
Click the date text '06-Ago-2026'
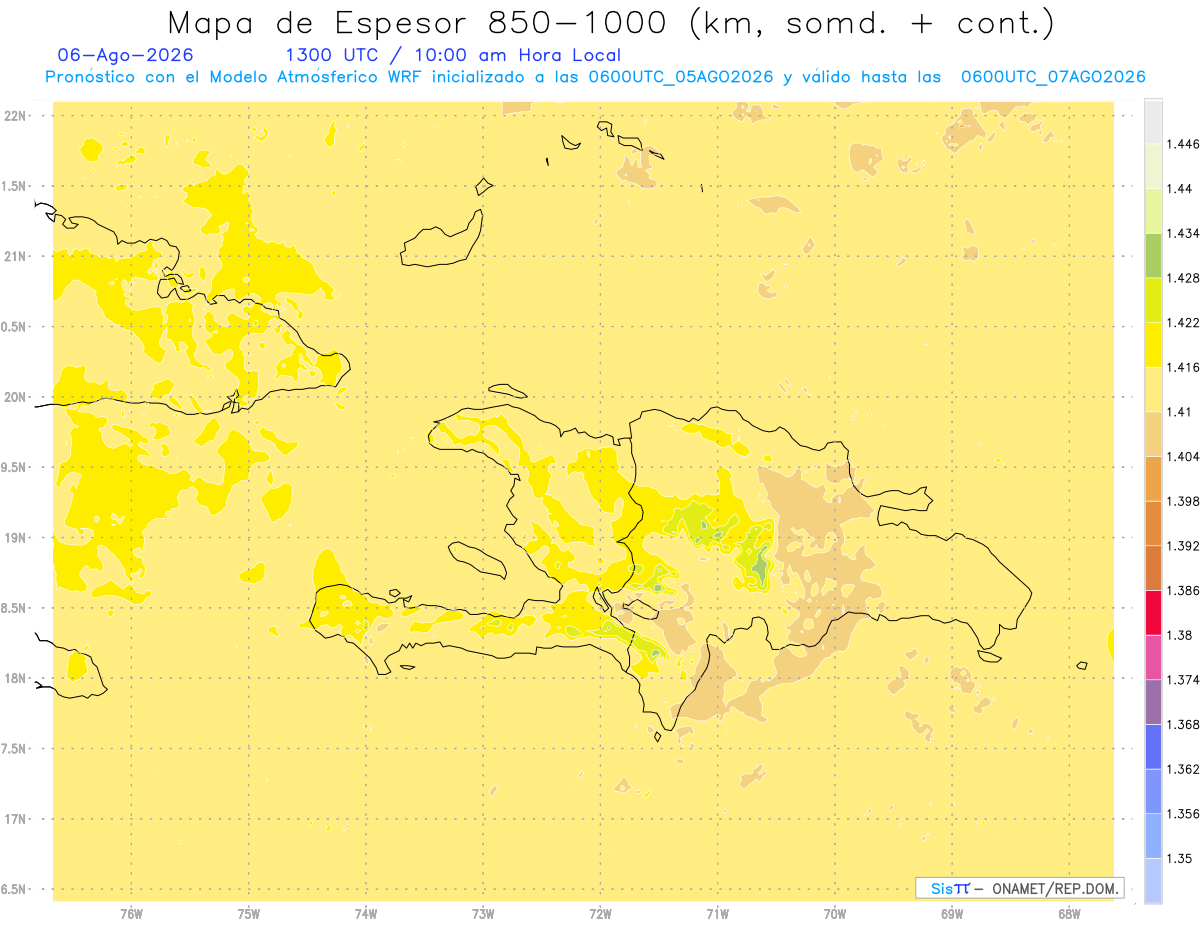point(126,55)
